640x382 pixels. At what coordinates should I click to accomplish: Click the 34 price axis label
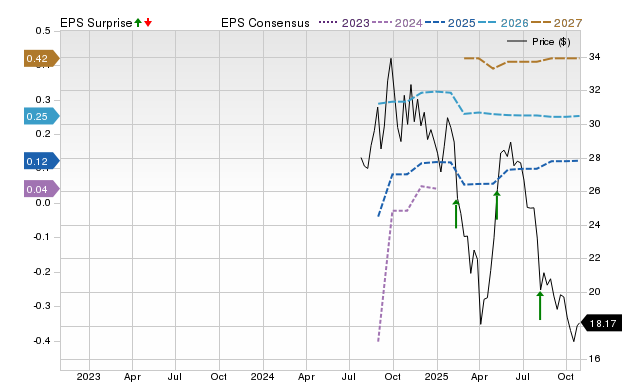[594, 57]
